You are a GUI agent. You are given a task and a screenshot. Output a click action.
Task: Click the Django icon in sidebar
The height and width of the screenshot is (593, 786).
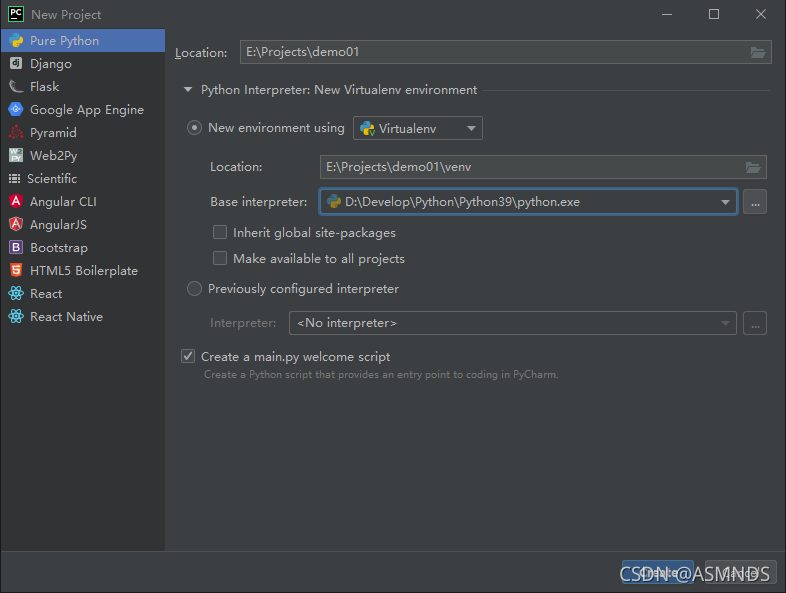[16, 63]
